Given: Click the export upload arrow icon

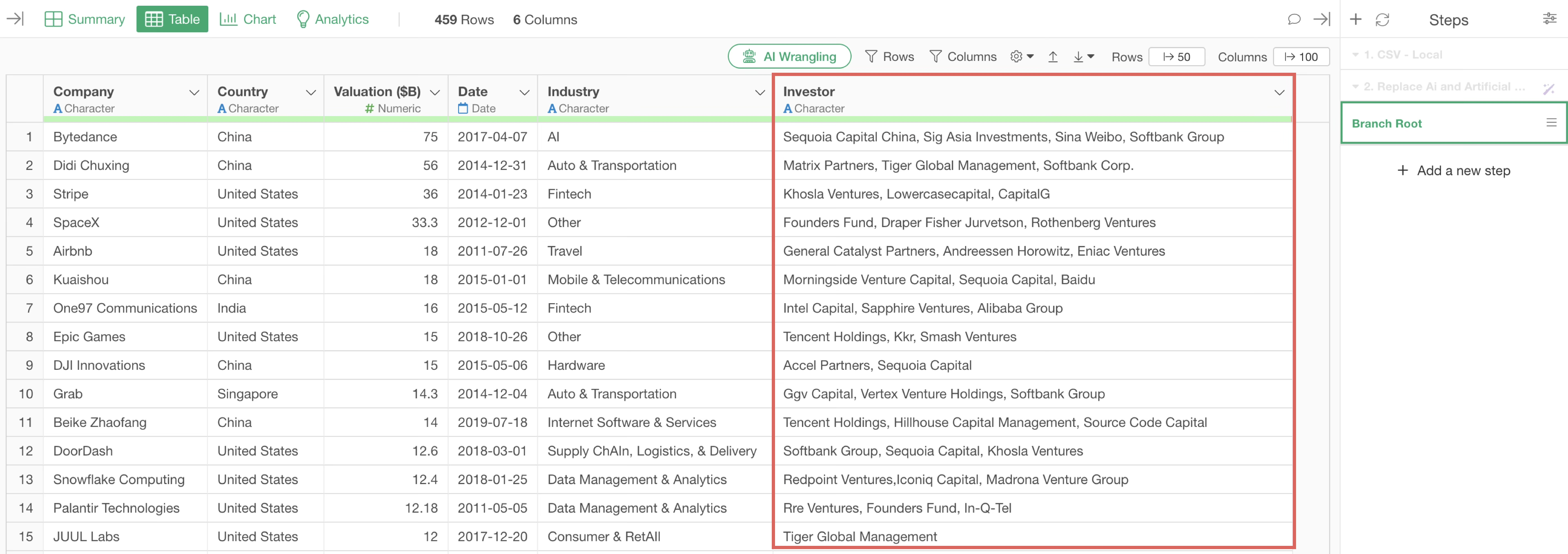Looking at the screenshot, I should point(1052,57).
